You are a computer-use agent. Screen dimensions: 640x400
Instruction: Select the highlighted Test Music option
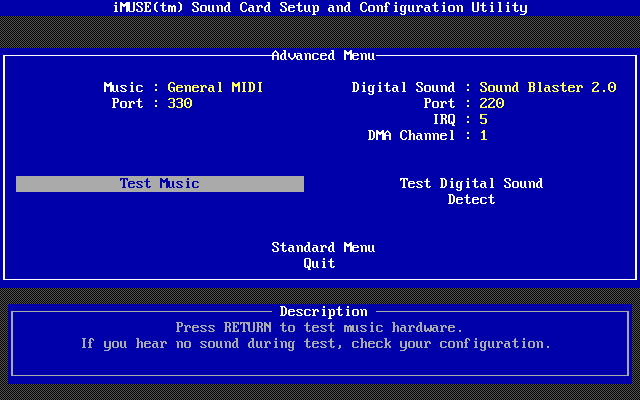click(x=160, y=184)
